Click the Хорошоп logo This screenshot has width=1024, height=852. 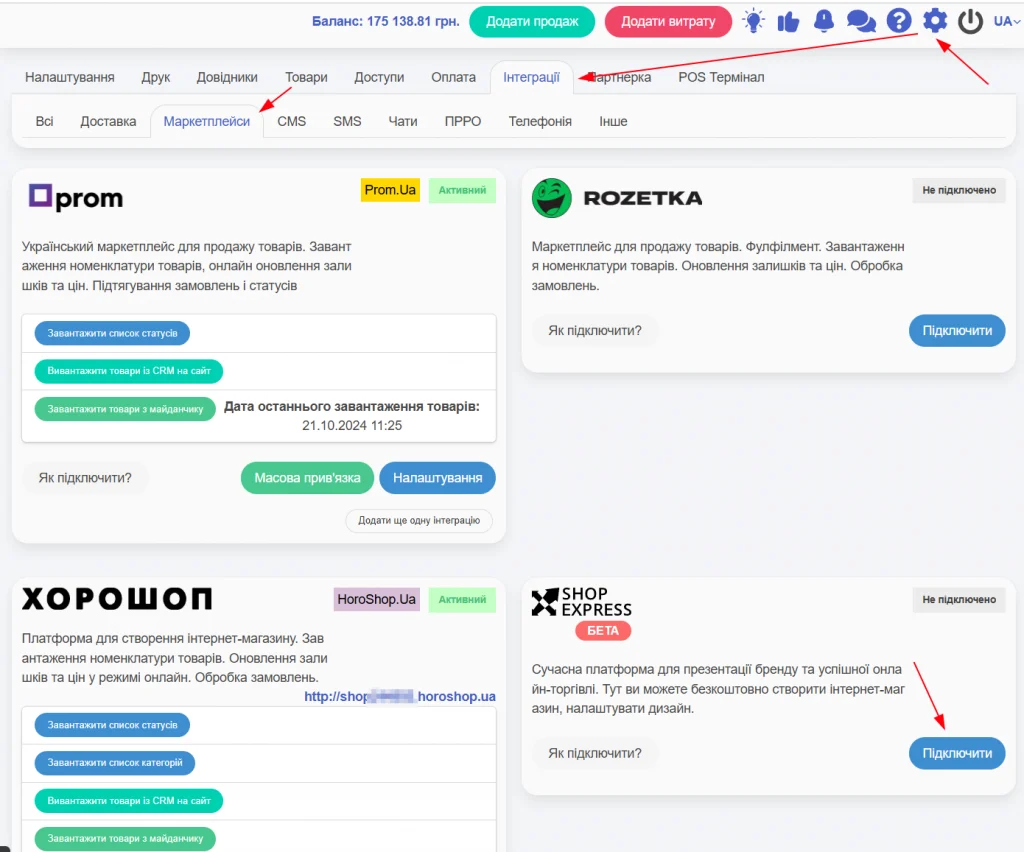(117, 598)
